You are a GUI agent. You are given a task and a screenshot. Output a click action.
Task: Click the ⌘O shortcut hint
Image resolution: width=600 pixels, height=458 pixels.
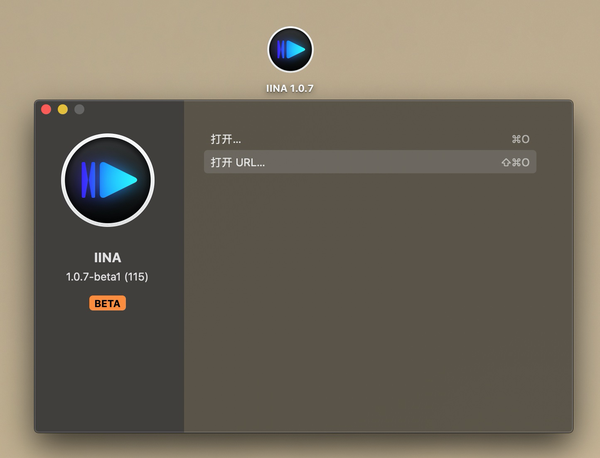(520, 139)
